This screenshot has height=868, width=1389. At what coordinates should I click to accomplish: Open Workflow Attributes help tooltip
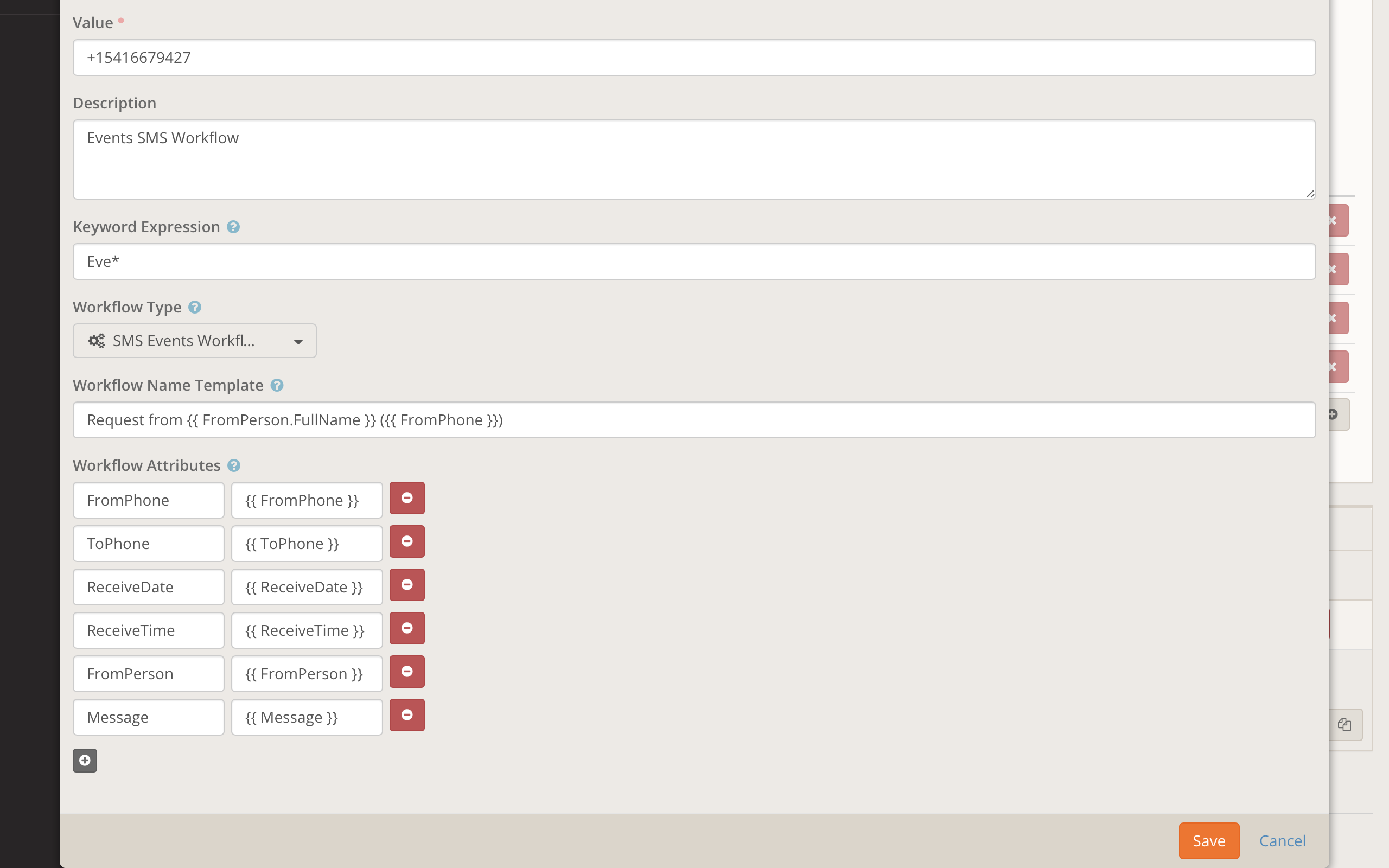click(234, 465)
